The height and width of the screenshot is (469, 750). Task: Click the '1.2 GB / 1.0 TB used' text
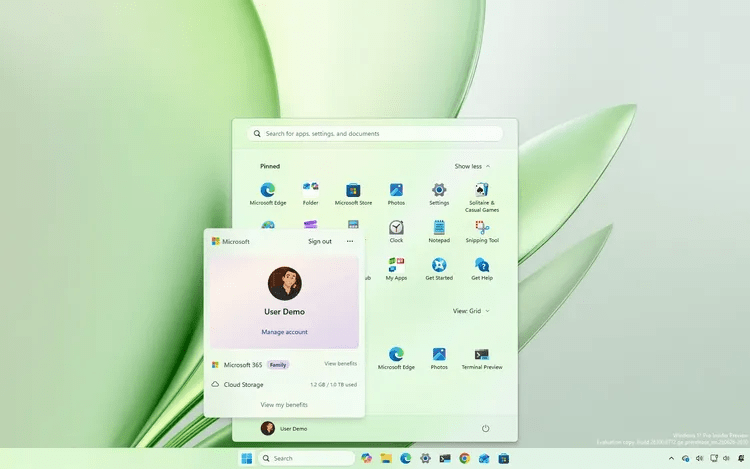(x=333, y=384)
